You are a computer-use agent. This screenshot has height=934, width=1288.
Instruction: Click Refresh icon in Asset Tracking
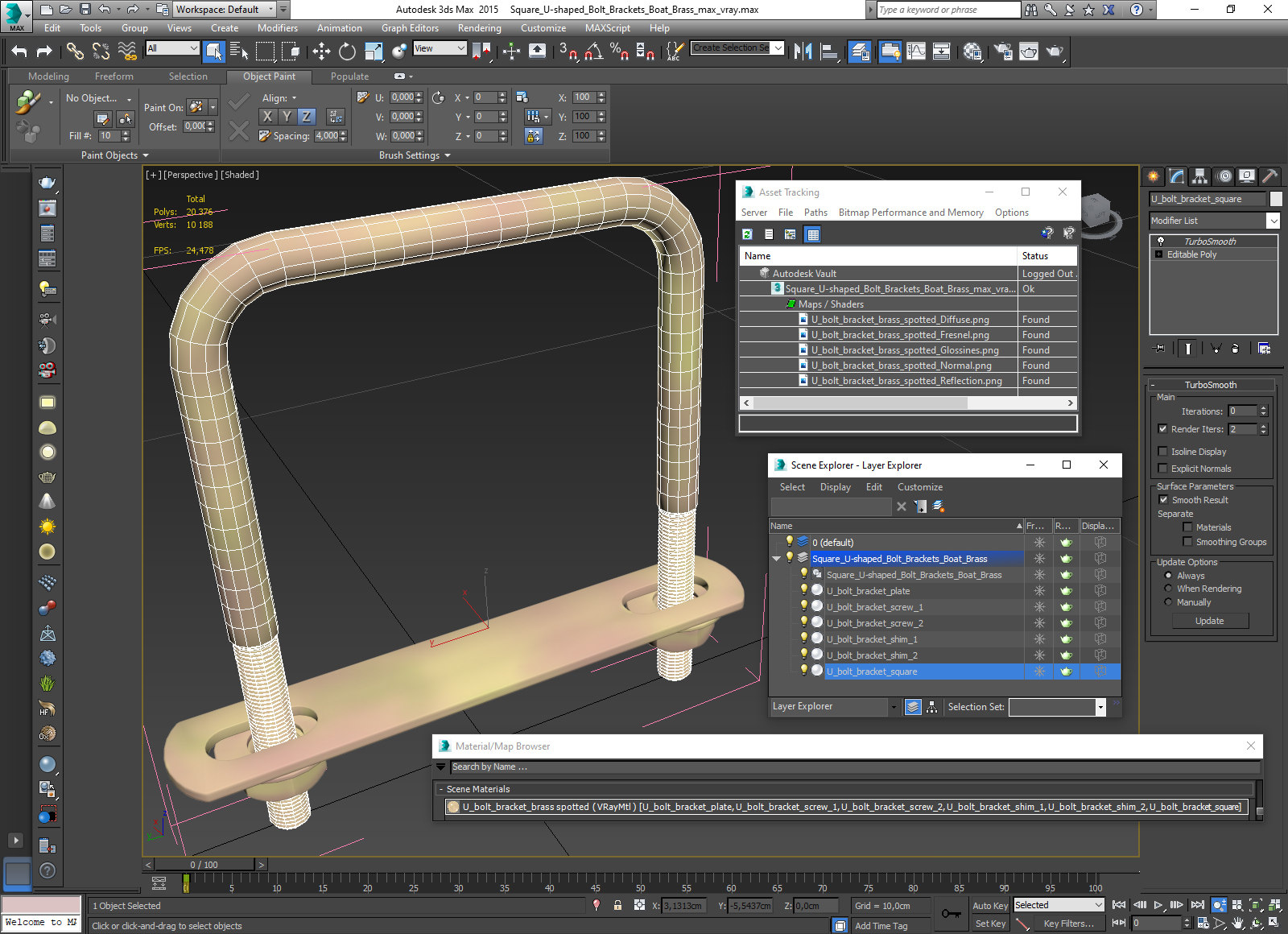[x=747, y=234]
